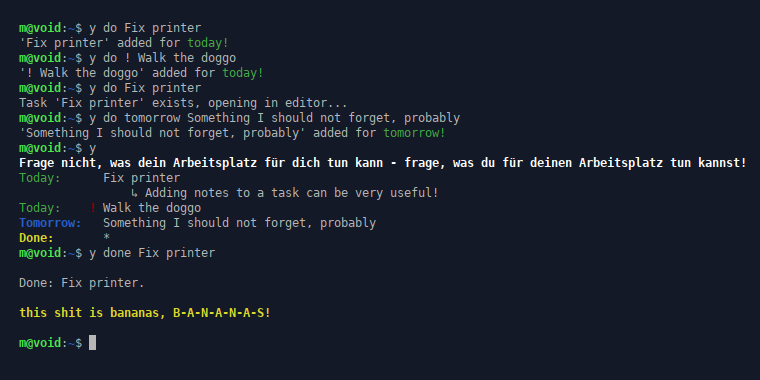The image size is (760, 380).
Task: Click the blinking cursor block at the prompt
Action: pos(93,343)
